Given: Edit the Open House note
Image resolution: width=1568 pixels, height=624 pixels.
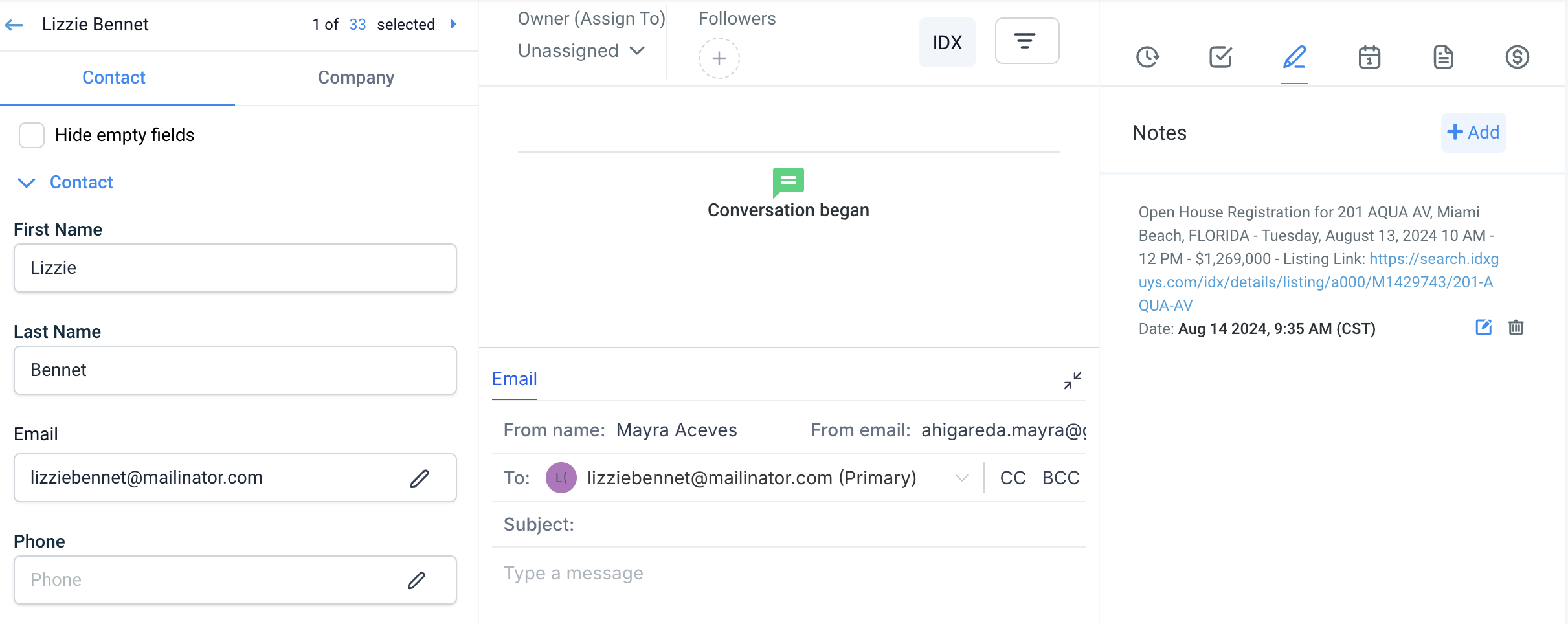Looking at the screenshot, I should coord(1483,328).
